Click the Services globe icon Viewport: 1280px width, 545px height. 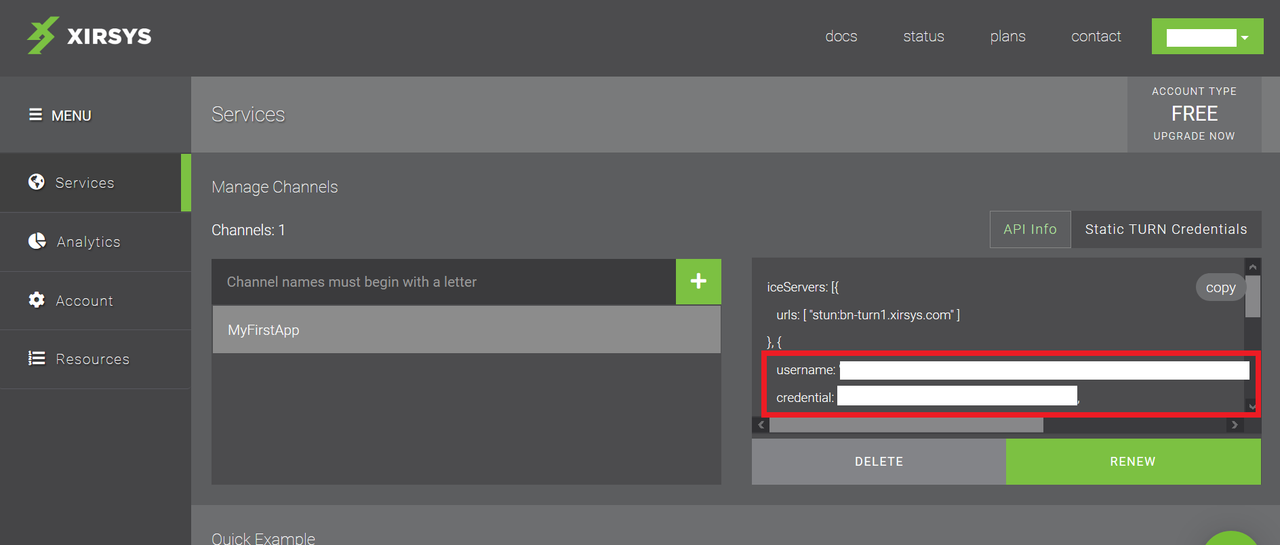pyautogui.click(x=37, y=182)
